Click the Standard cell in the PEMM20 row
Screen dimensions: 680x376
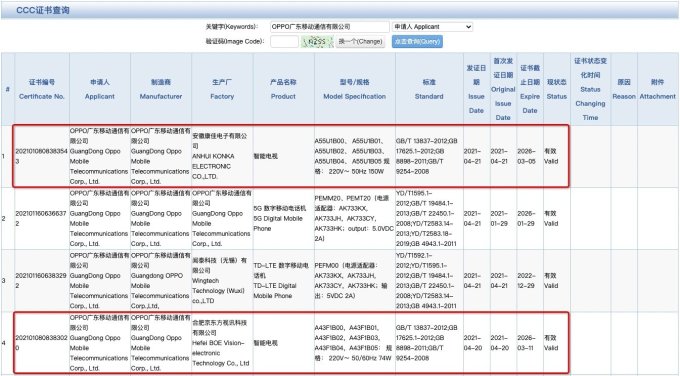pyautogui.click(x=429, y=219)
